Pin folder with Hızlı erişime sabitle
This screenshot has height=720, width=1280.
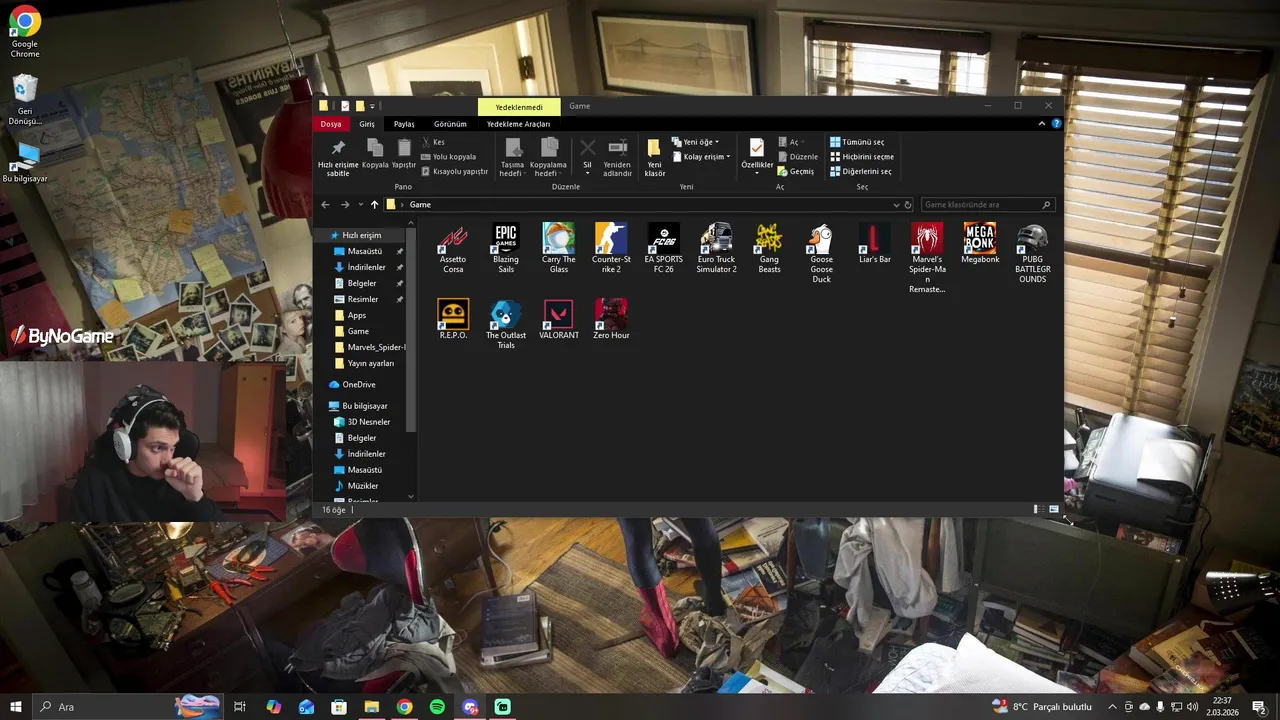pyautogui.click(x=338, y=157)
